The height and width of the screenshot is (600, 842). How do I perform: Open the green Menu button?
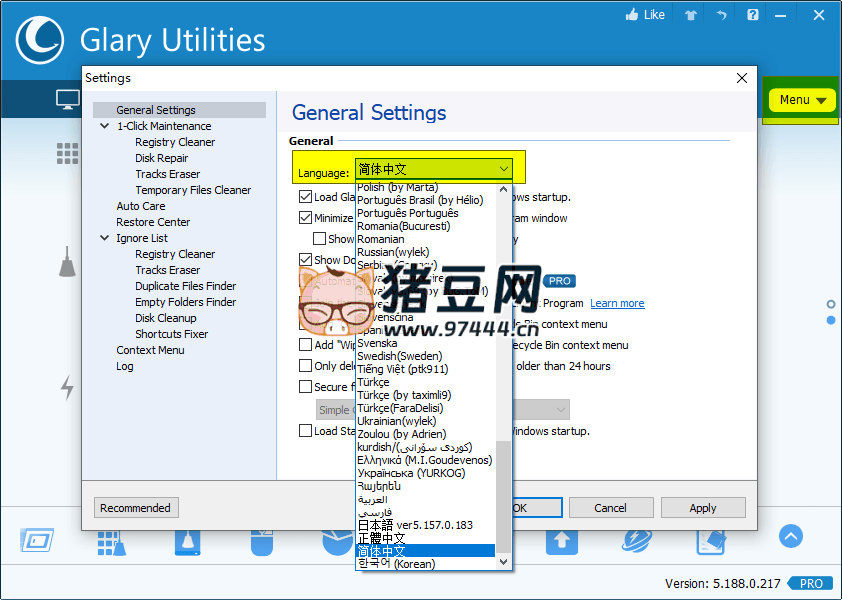(x=801, y=99)
